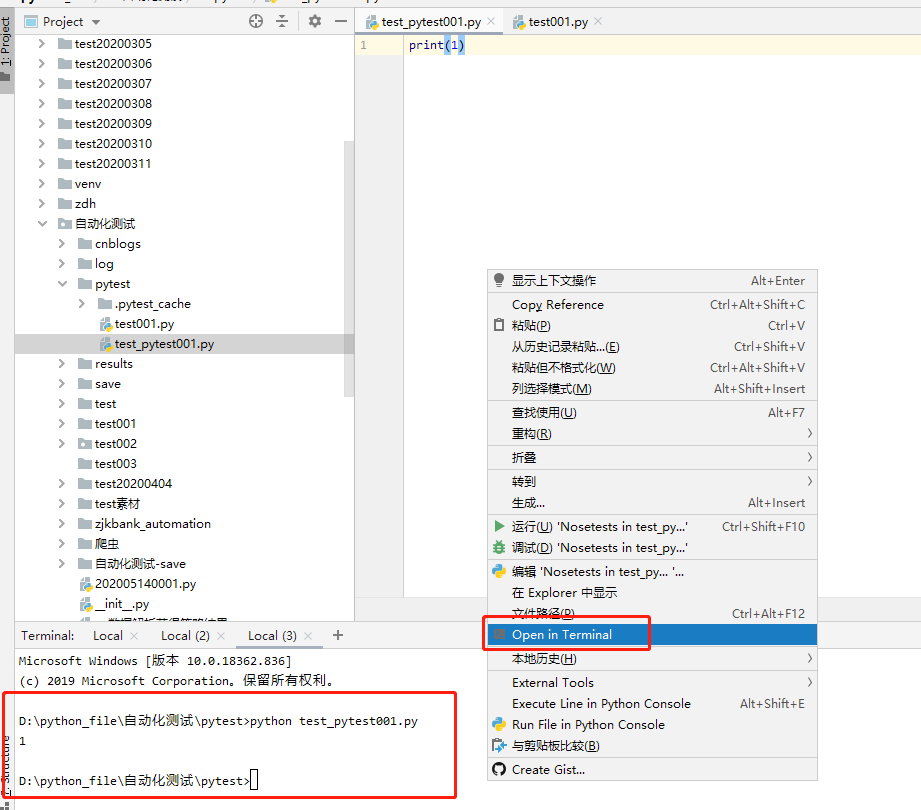Add new terminal session with plus icon
This screenshot has height=810, width=921.
pos(338,635)
